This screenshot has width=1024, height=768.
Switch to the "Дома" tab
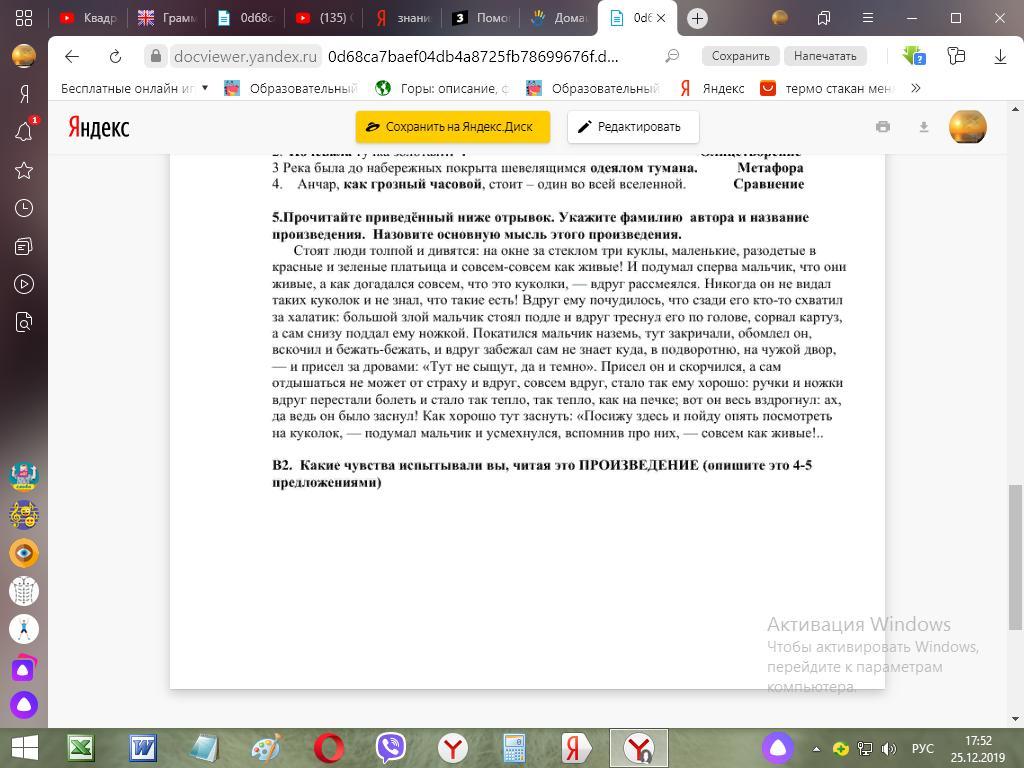[x=560, y=18]
